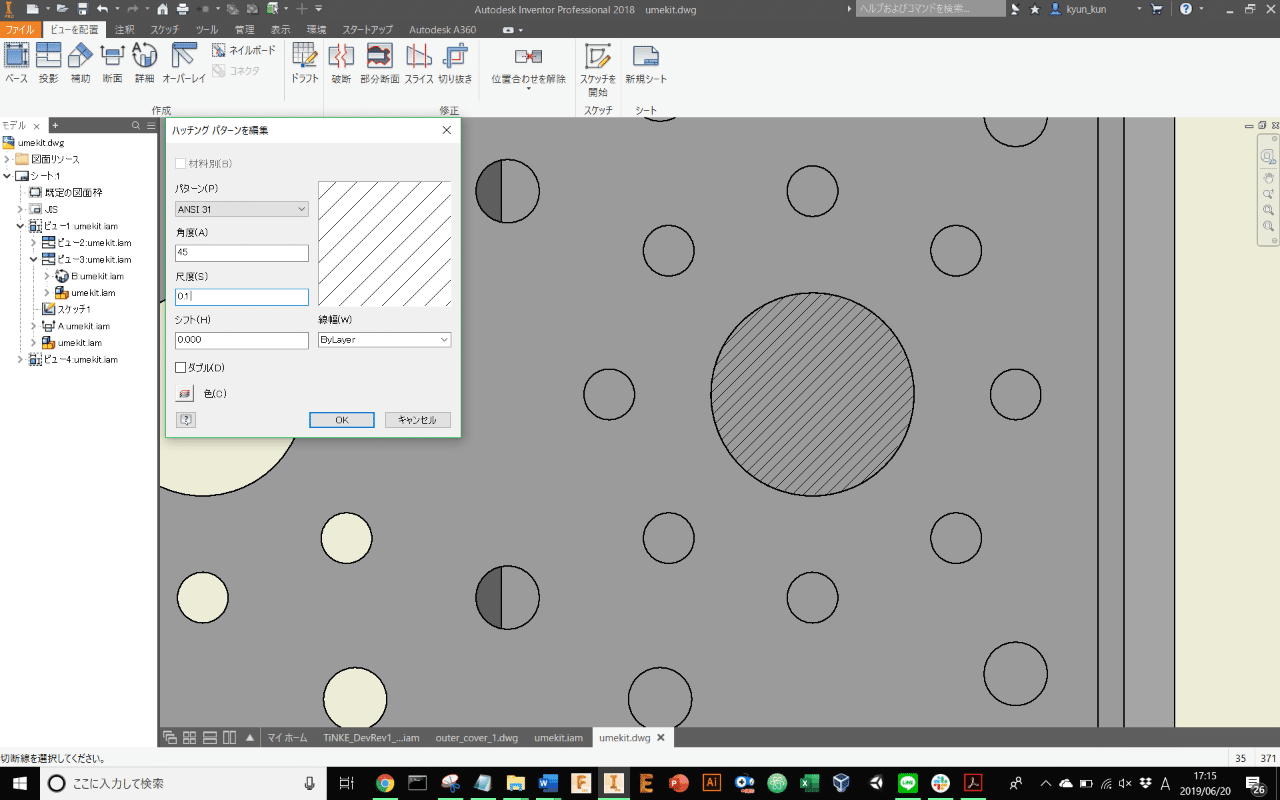This screenshot has width=1280, height=800.
Task: Create a ドラフト draft view
Action: (305, 62)
